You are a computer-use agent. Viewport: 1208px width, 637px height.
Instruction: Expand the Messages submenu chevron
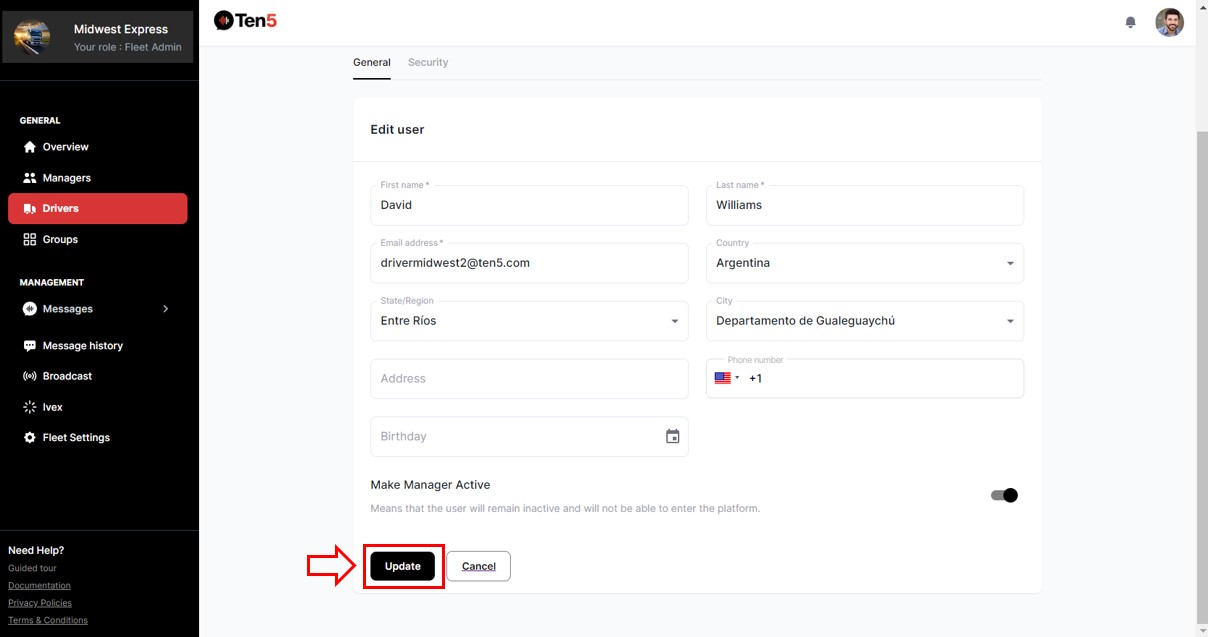pos(166,309)
